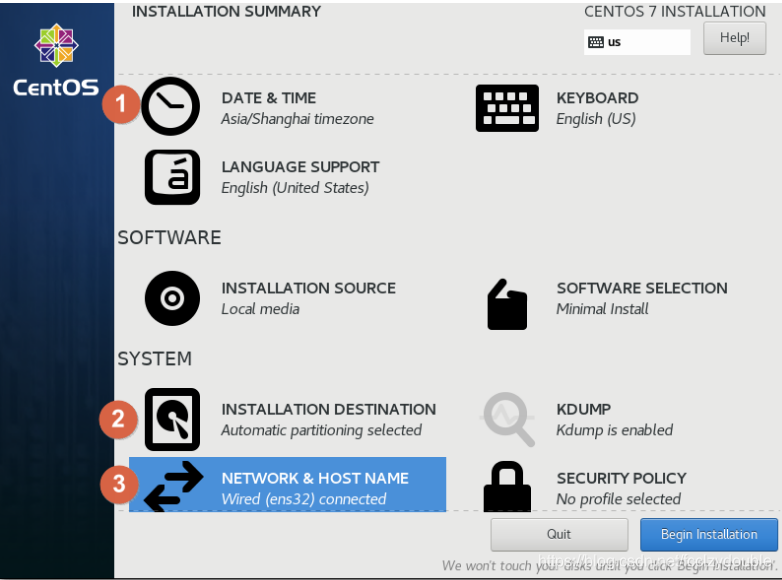Click the Quit button
The width and height of the screenshot is (782, 580).
559,534
